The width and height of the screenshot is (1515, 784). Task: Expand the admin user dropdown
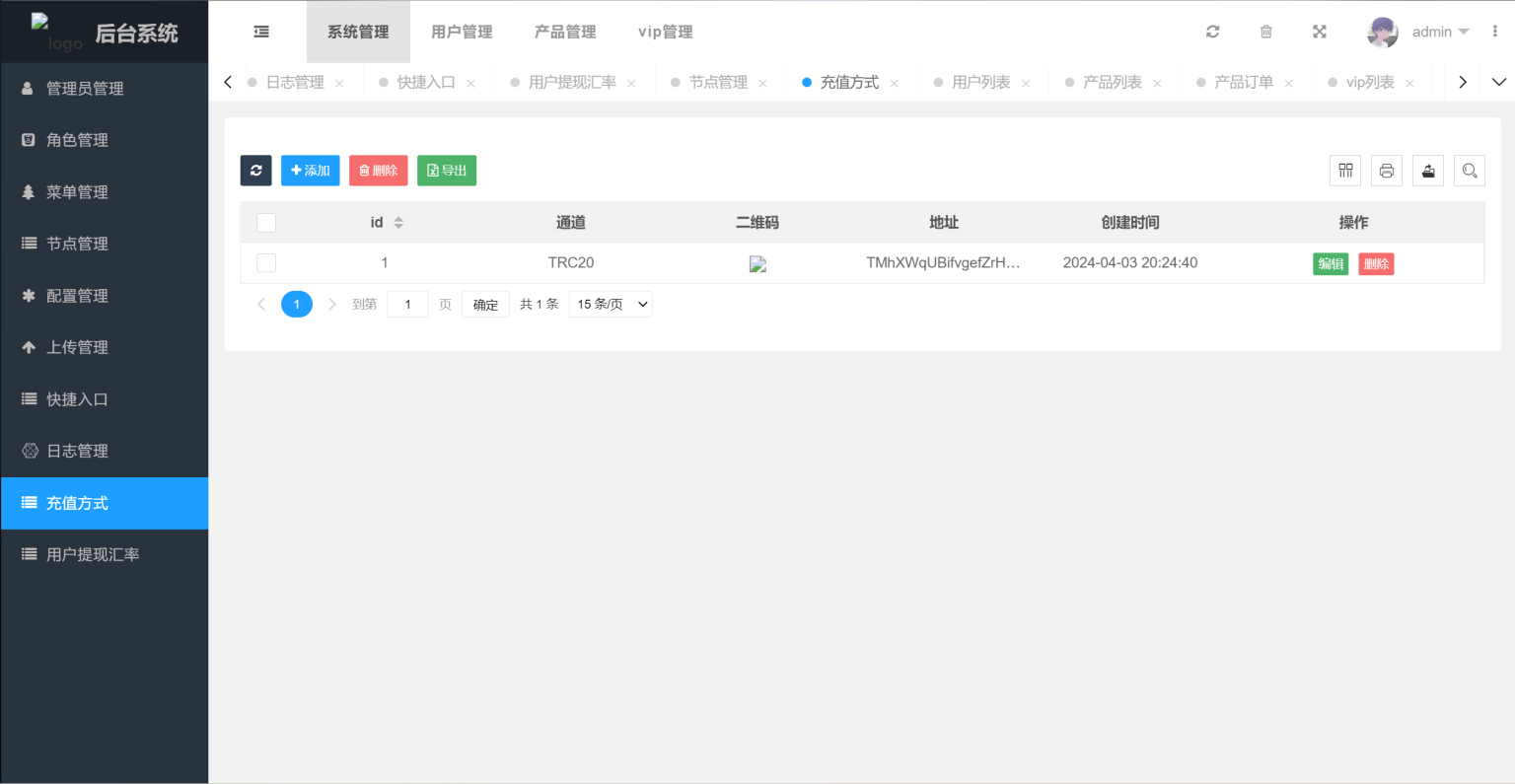[1439, 32]
